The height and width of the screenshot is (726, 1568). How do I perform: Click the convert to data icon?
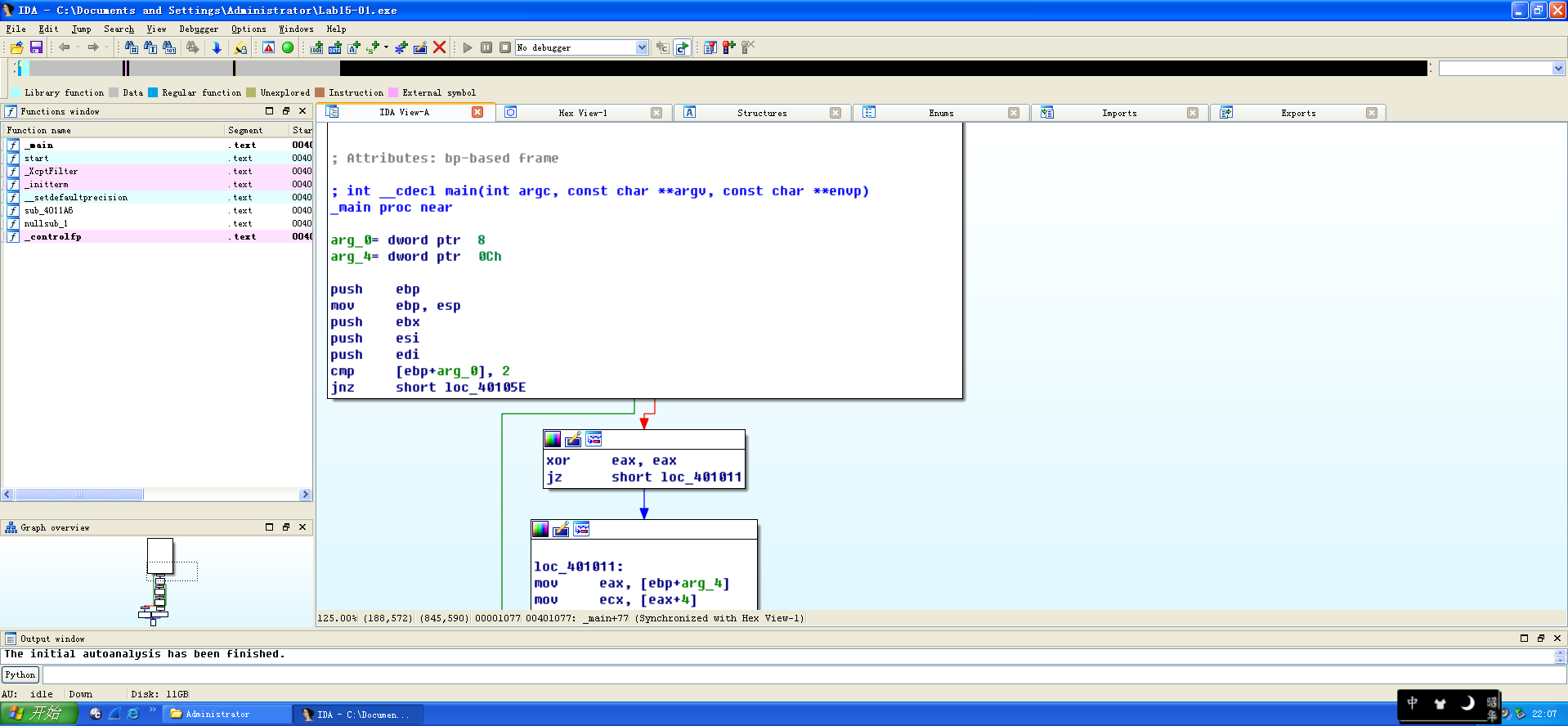[335, 47]
